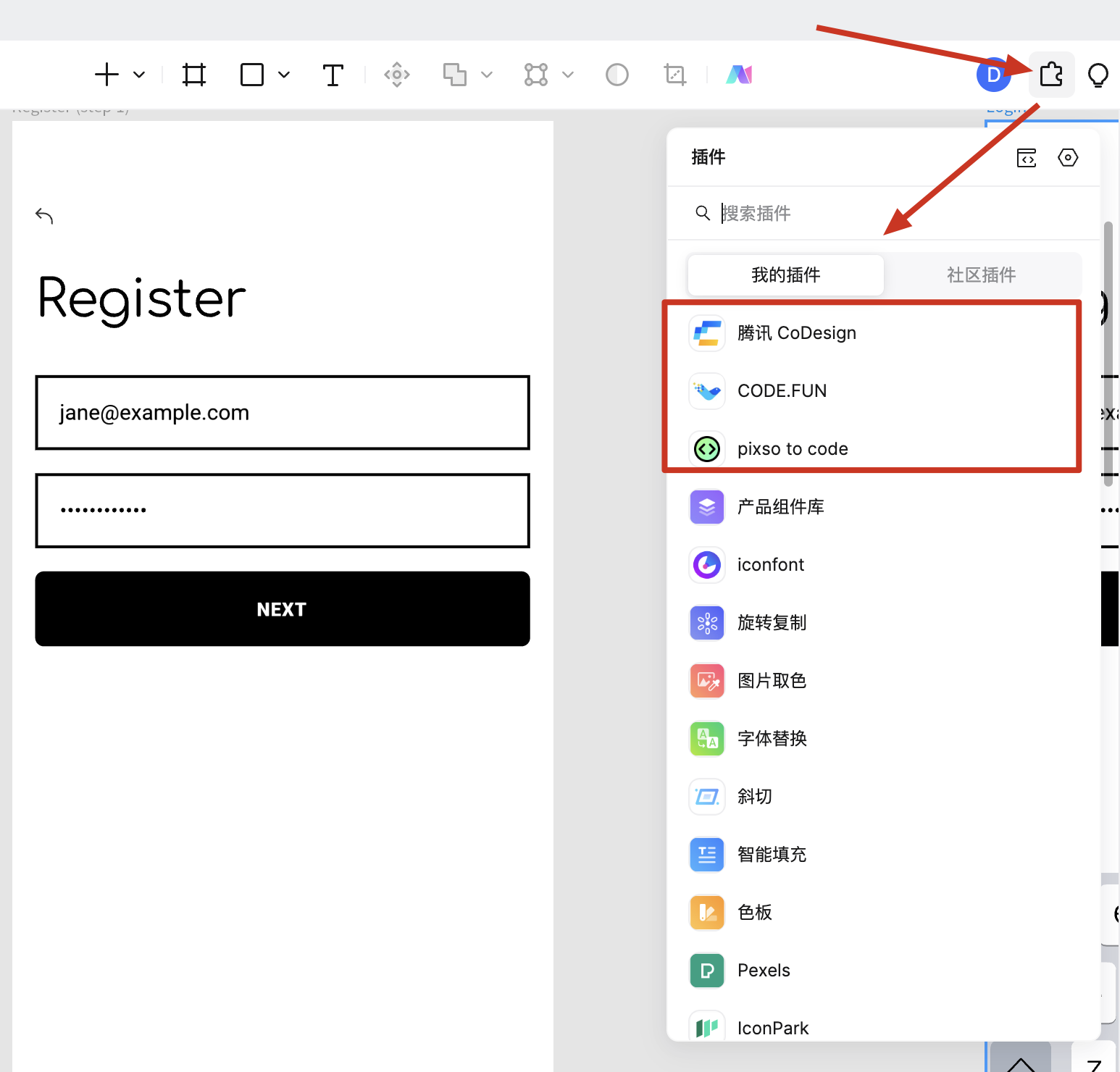1120x1072 pixels.
Task: Select the Register heading text
Action: pyautogui.click(x=142, y=299)
